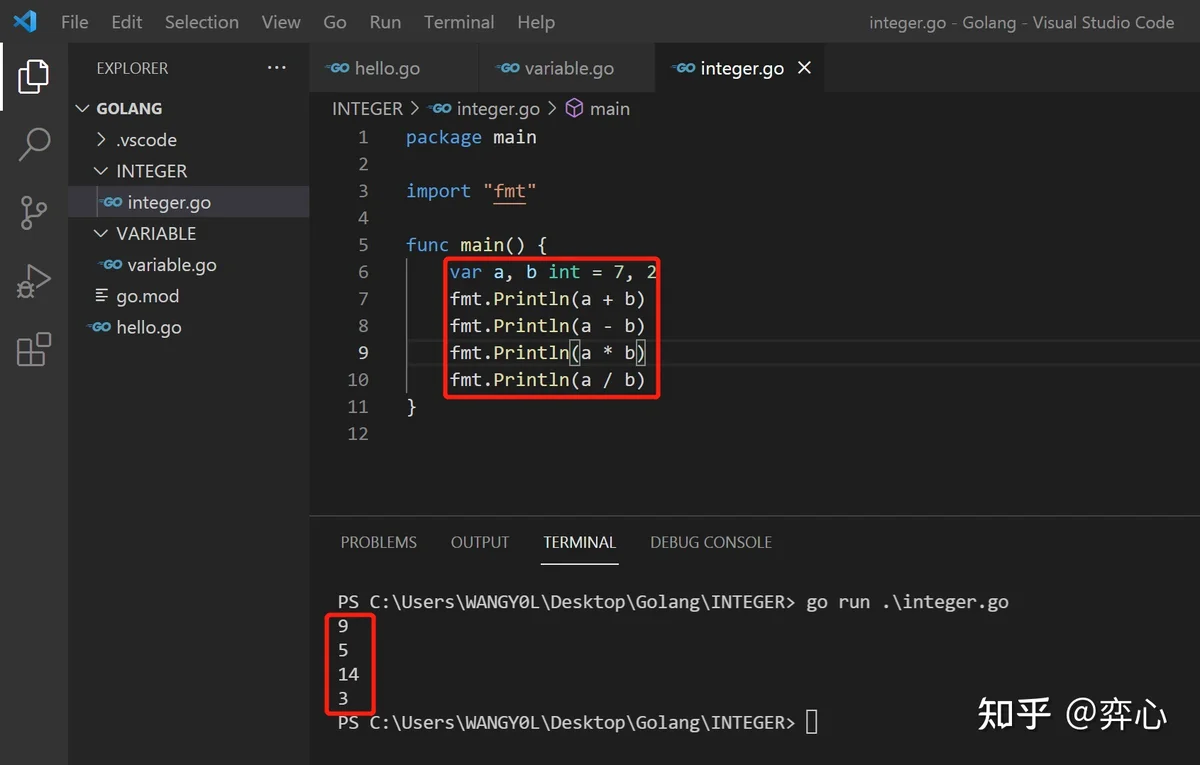Click line number 9 in the gutter
The height and width of the screenshot is (765, 1200).
pyautogui.click(x=363, y=353)
